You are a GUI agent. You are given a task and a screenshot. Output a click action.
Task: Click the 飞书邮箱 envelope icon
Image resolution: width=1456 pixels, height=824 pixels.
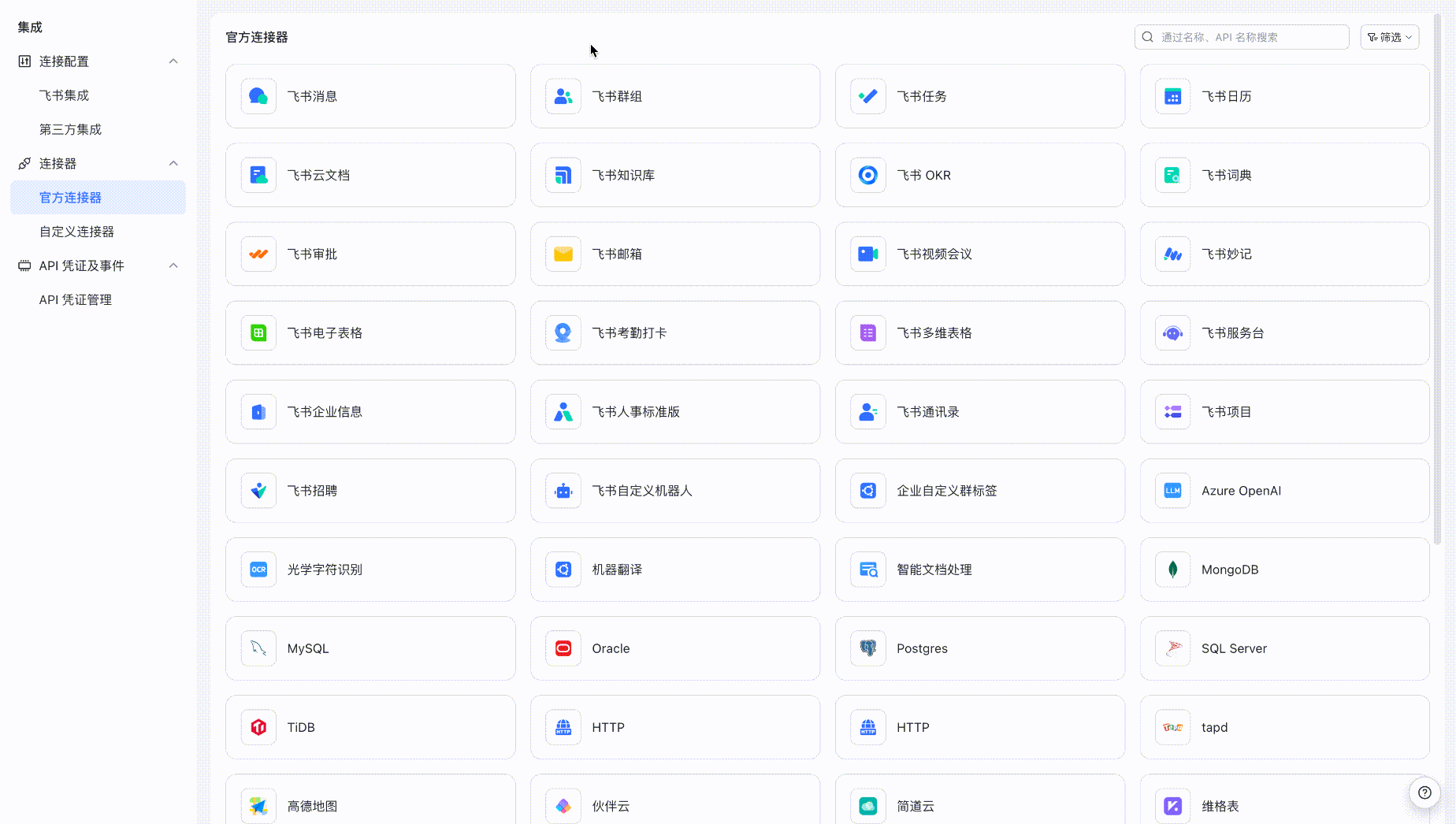[x=563, y=254]
